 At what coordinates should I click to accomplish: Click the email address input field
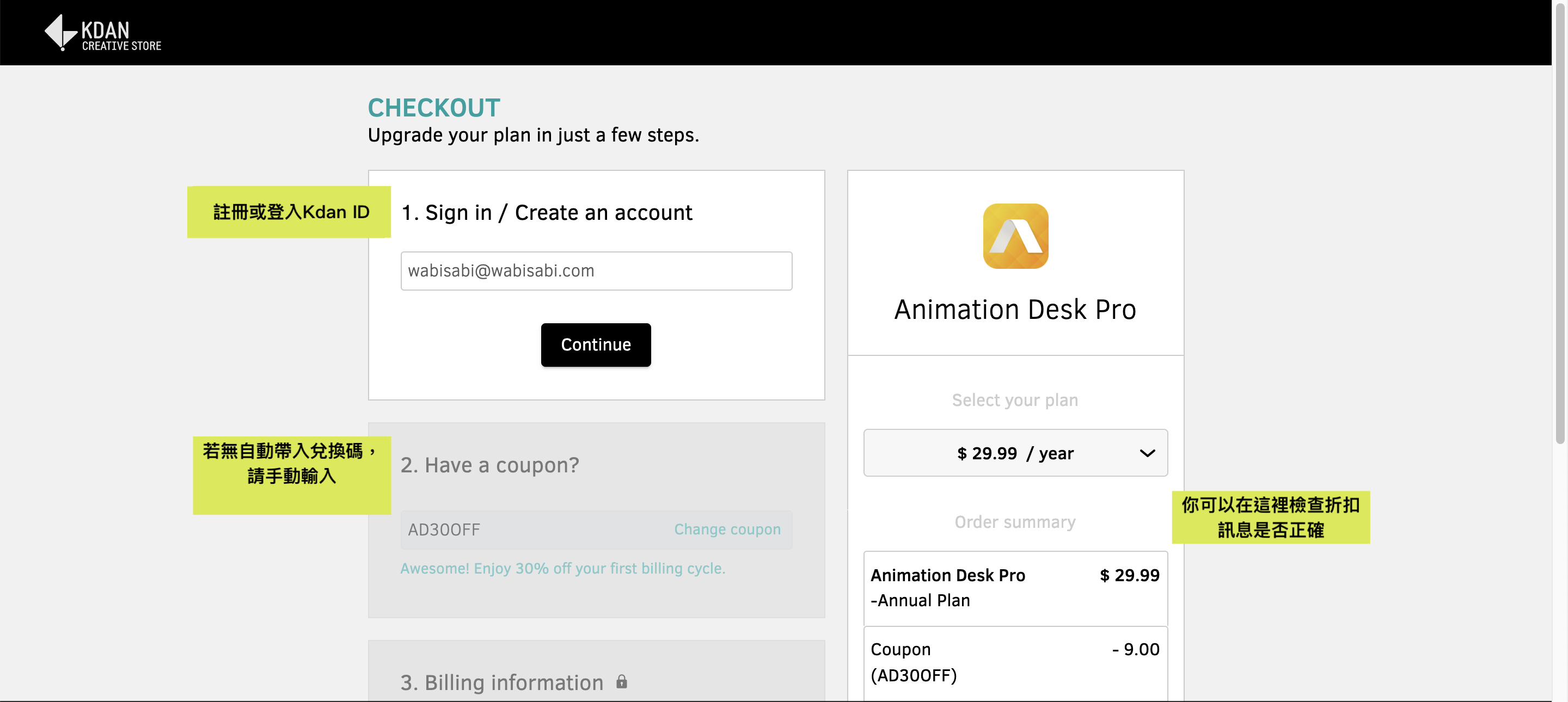[x=596, y=270]
